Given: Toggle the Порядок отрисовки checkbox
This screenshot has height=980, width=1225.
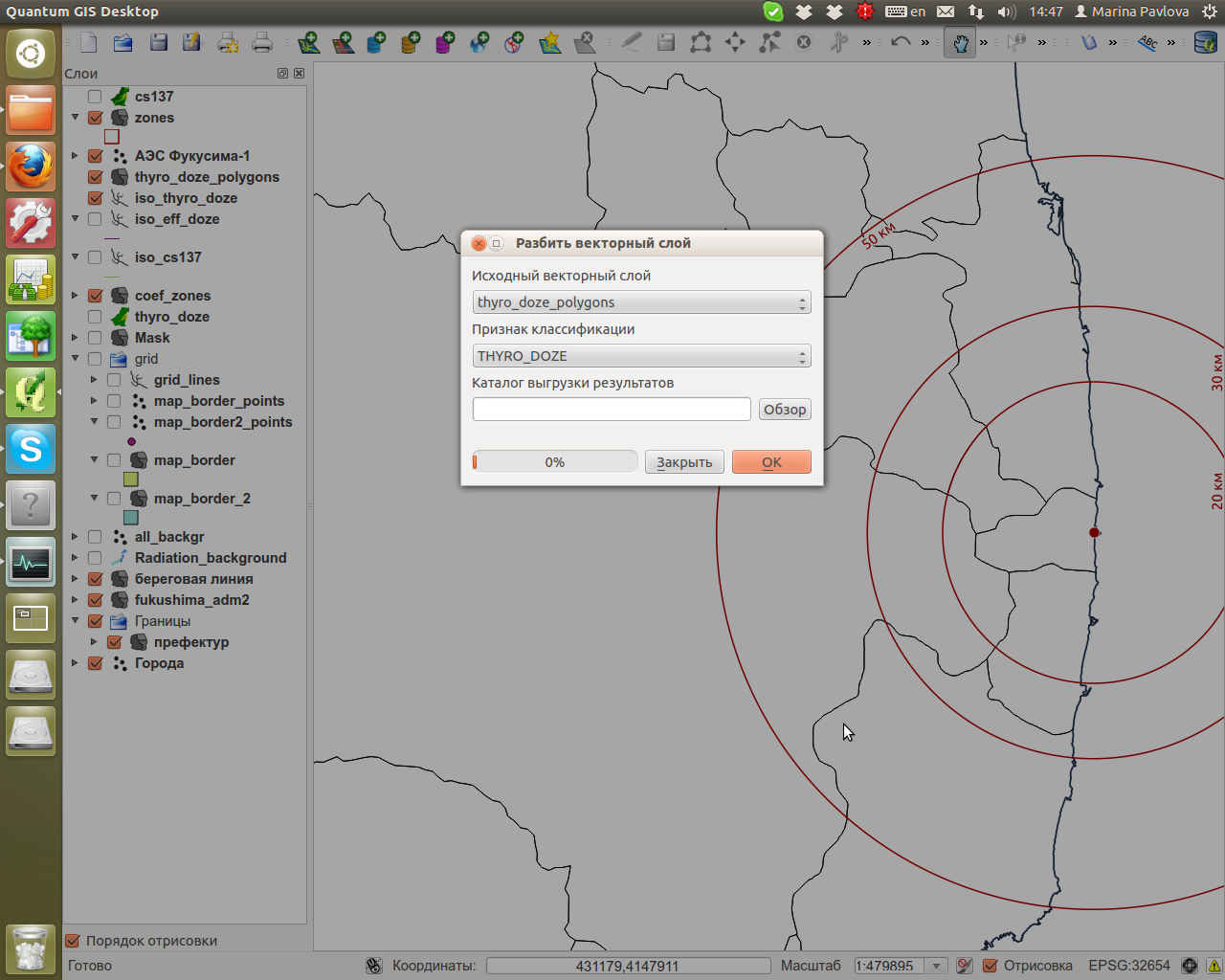Looking at the screenshot, I should coord(73,941).
